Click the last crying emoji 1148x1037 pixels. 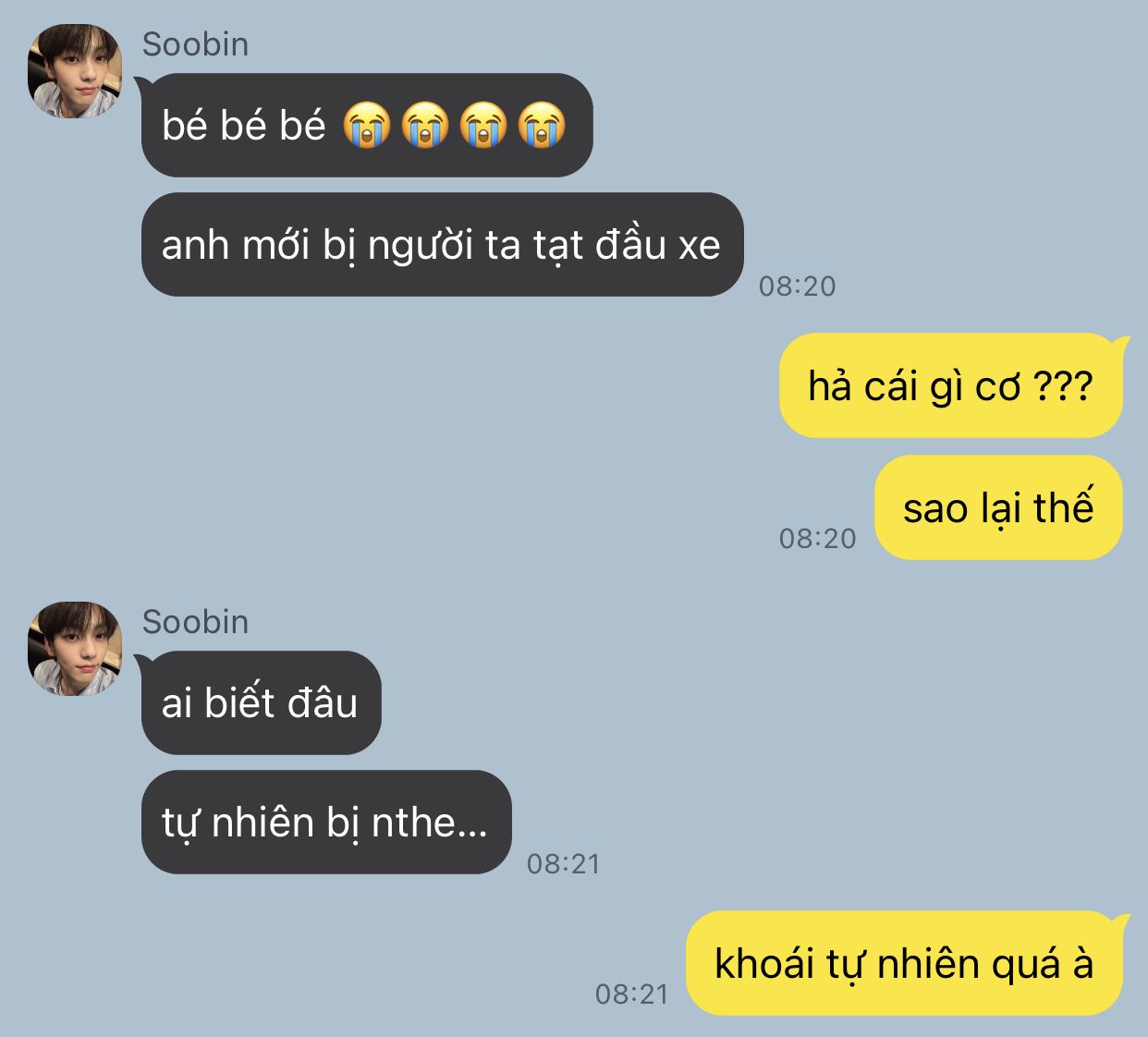542,125
